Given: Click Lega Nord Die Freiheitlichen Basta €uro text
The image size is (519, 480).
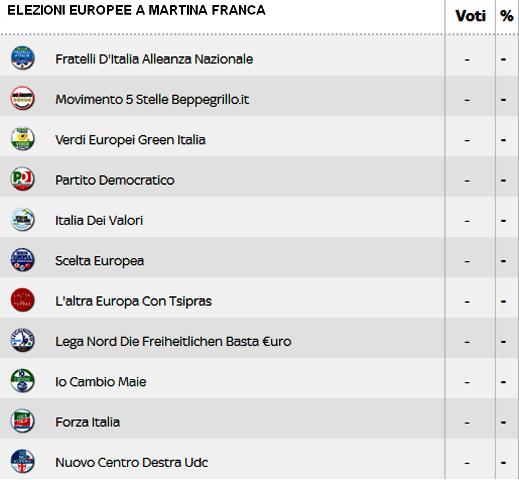Looking at the screenshot, I should point(173,342).
